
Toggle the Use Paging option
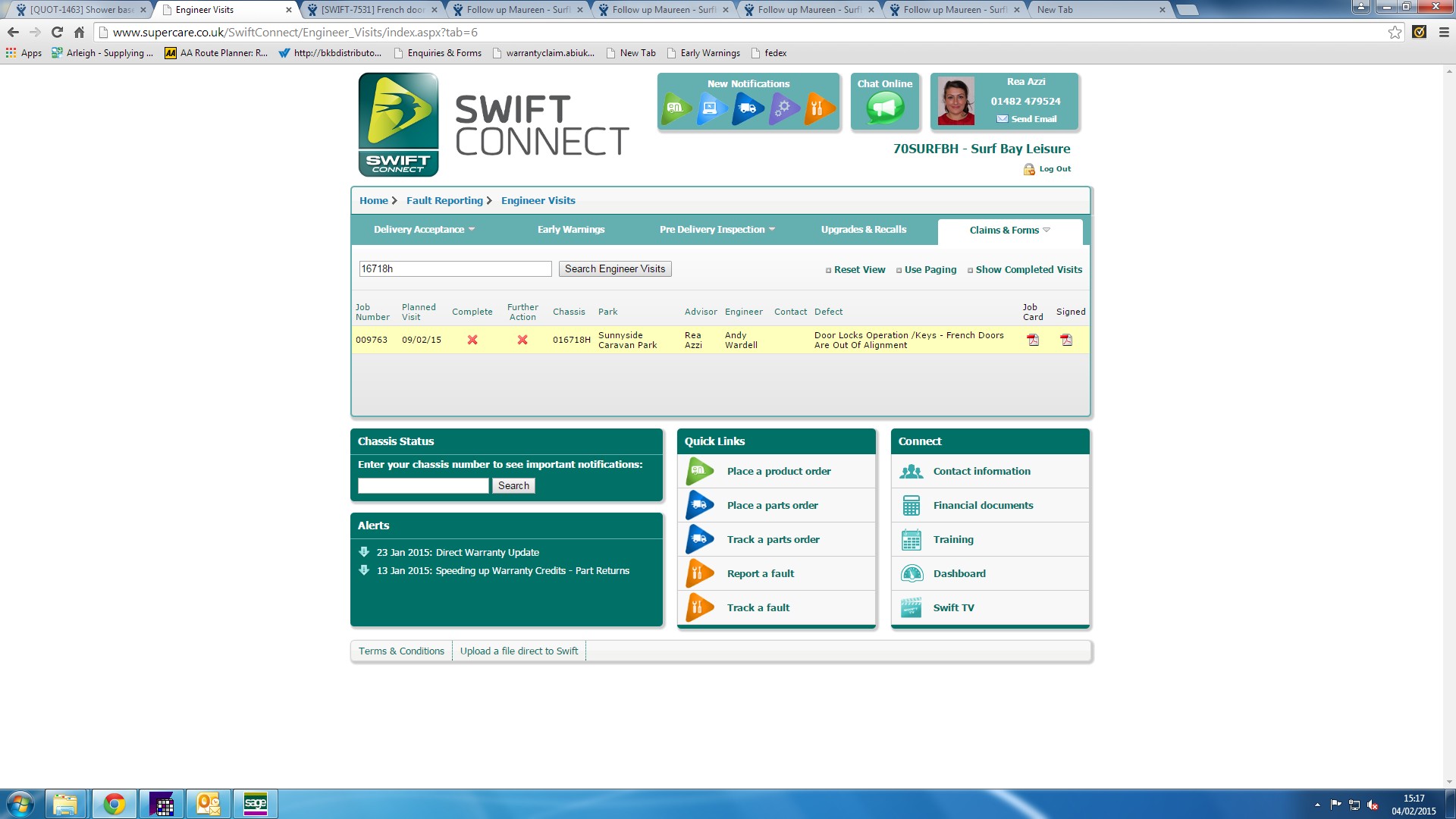point(930,270)
